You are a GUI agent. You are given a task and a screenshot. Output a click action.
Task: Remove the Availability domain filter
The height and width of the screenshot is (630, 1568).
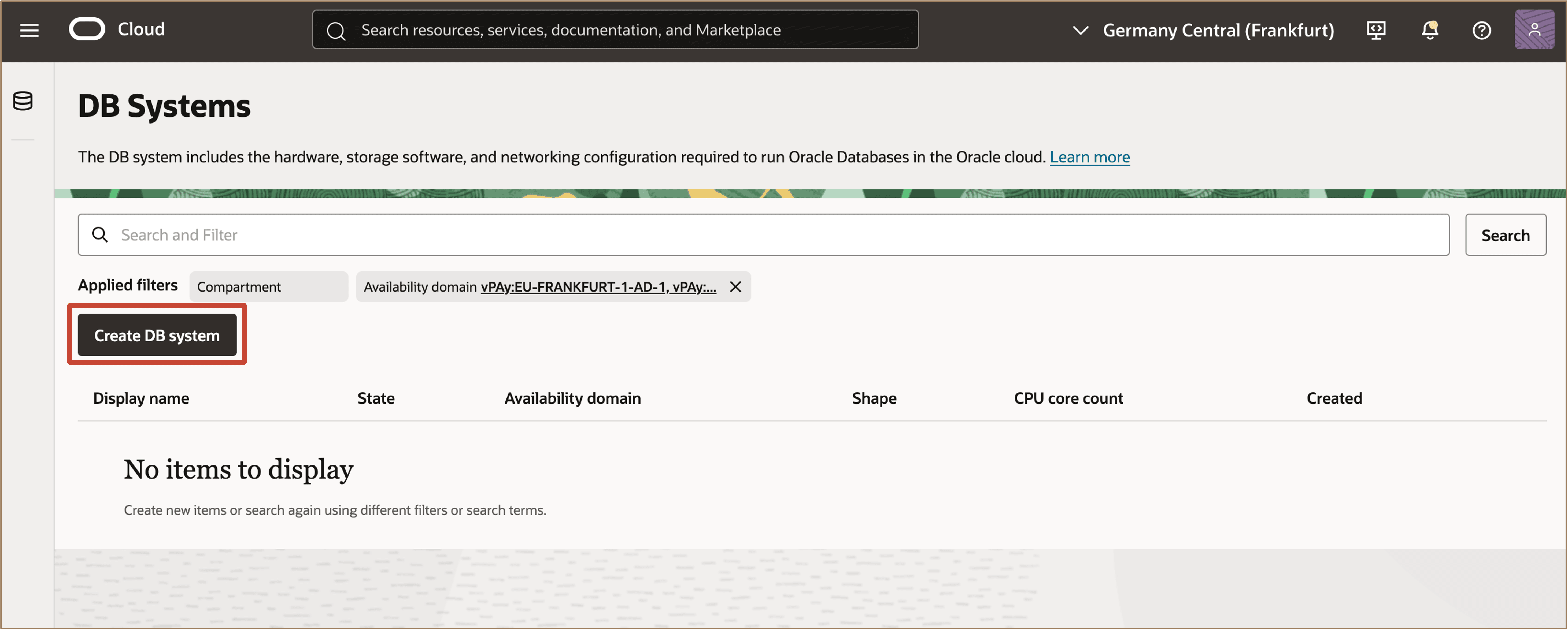coord(735,286)
